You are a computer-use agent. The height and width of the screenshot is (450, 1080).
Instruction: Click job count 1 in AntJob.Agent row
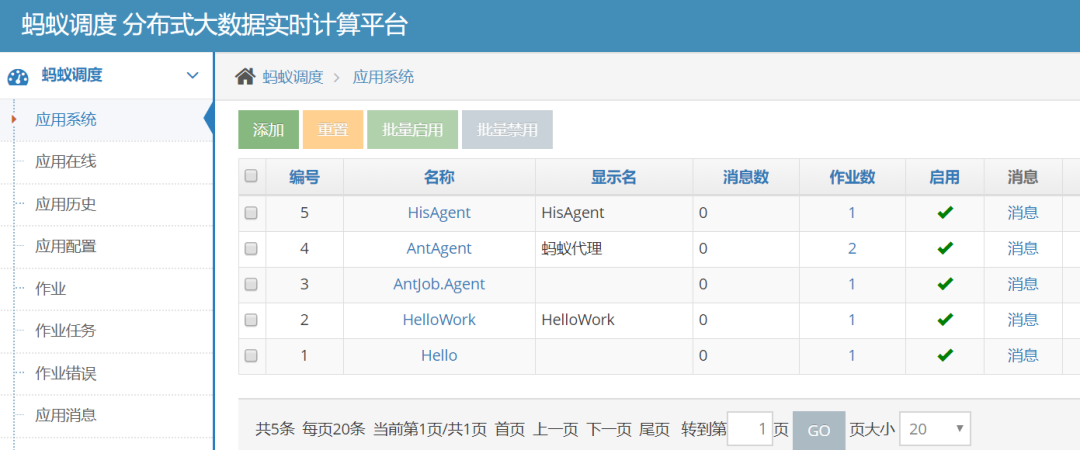tap(852, 284)
